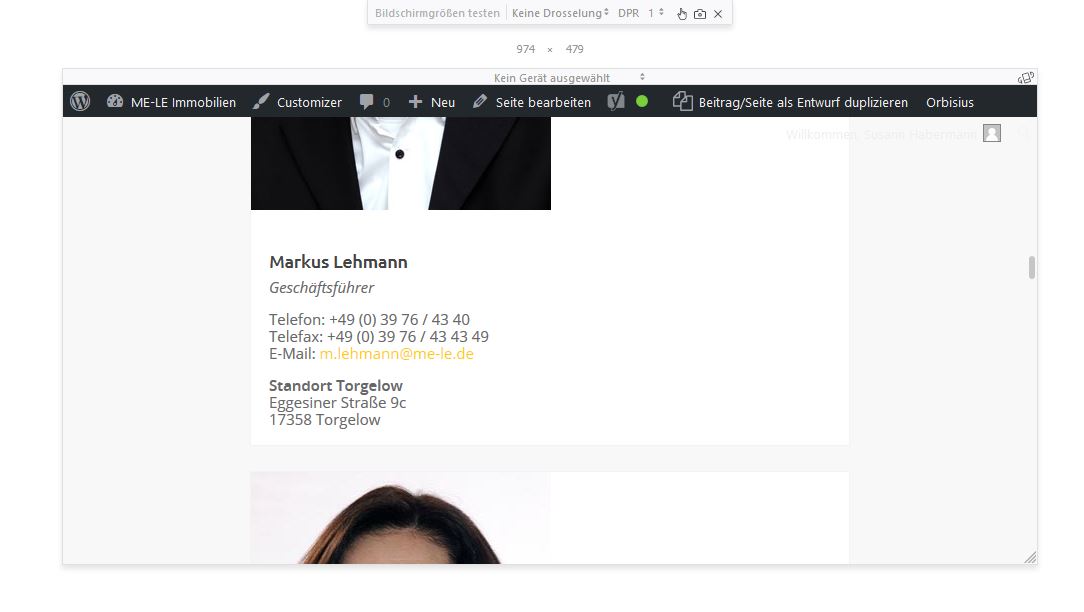Click the Markus Lehmann name heading
The image size is (1084, 612).
tap(338, 262)
